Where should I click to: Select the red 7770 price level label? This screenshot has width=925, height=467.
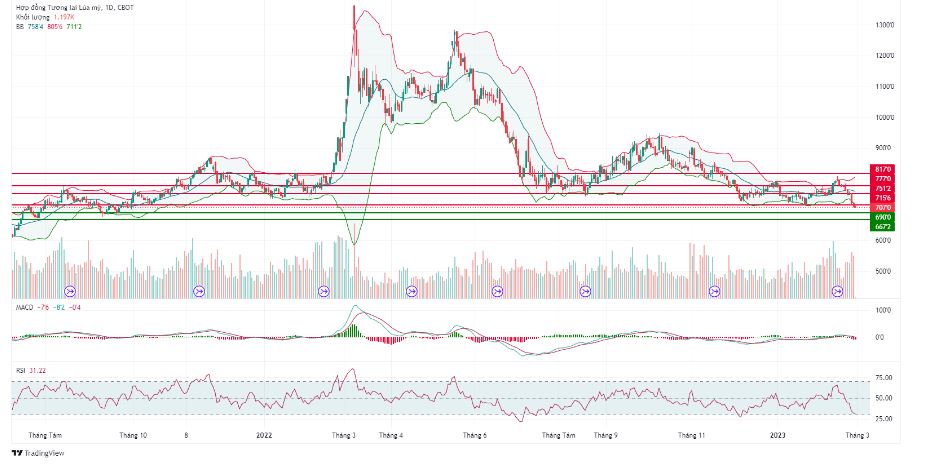[x=883, y=178]
